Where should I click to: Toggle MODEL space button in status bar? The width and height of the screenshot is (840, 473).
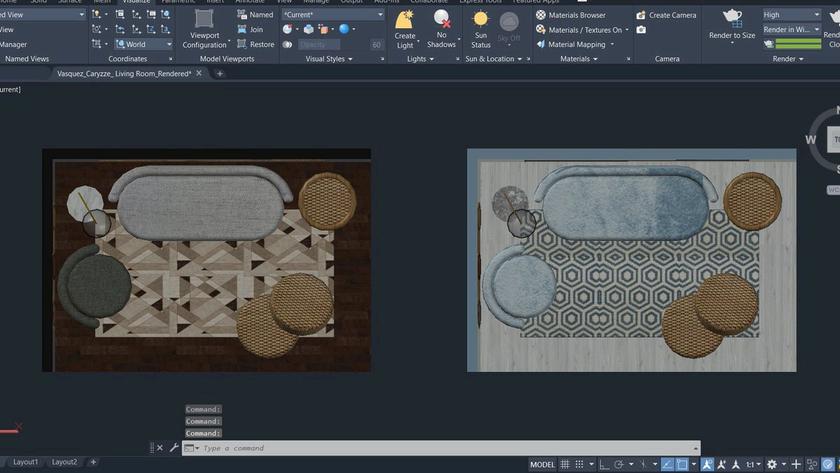(542, 464)
